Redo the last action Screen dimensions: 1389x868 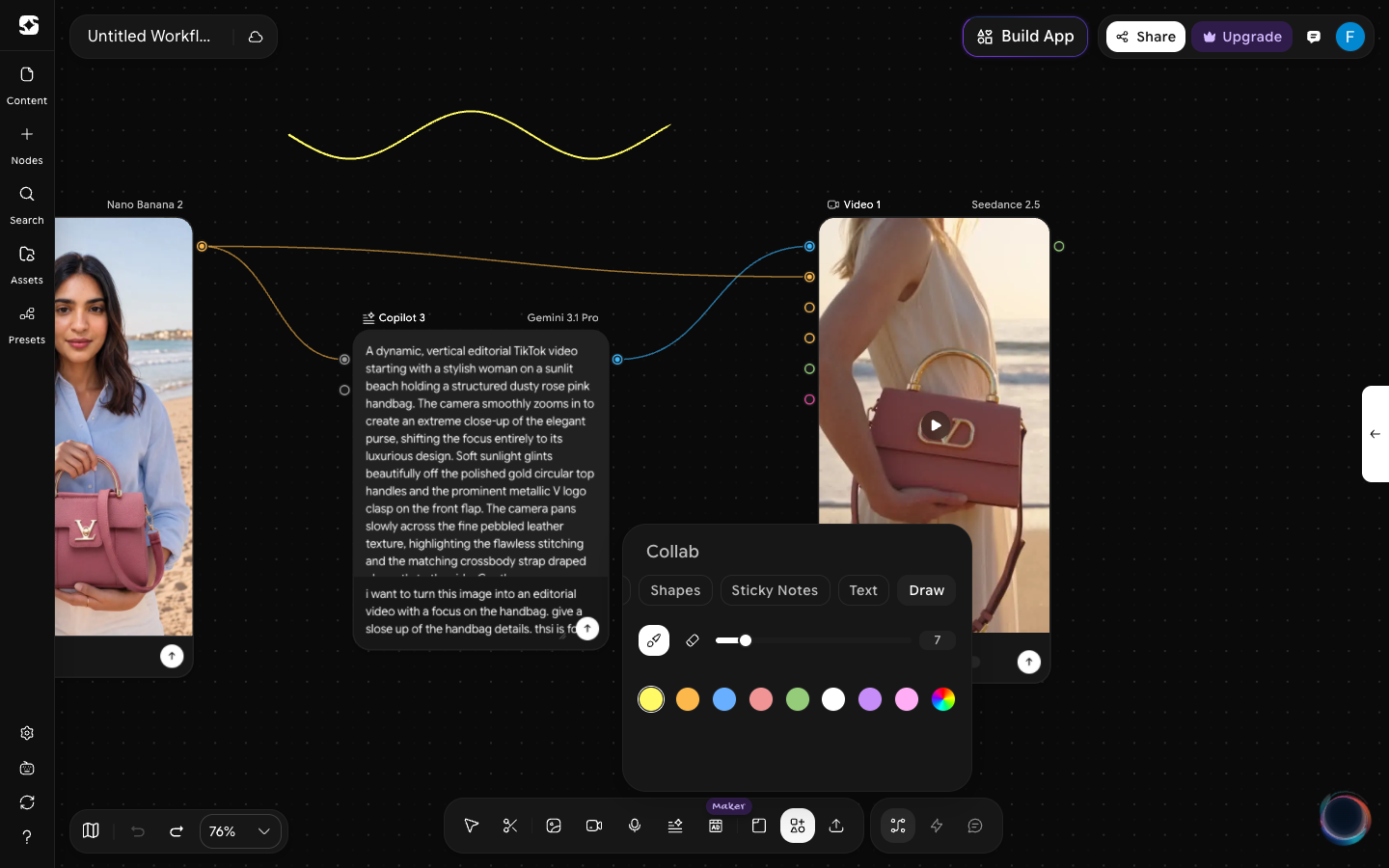point(177,831)
